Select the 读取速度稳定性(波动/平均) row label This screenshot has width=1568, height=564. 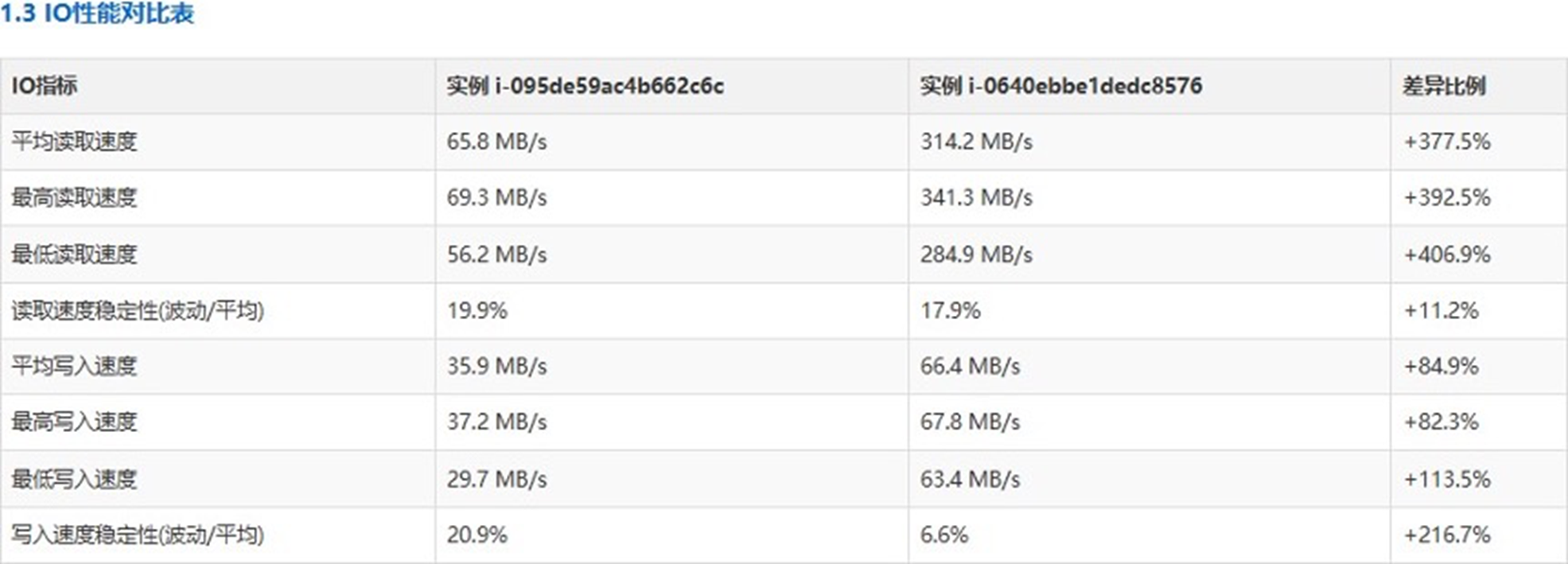(138, 310)
